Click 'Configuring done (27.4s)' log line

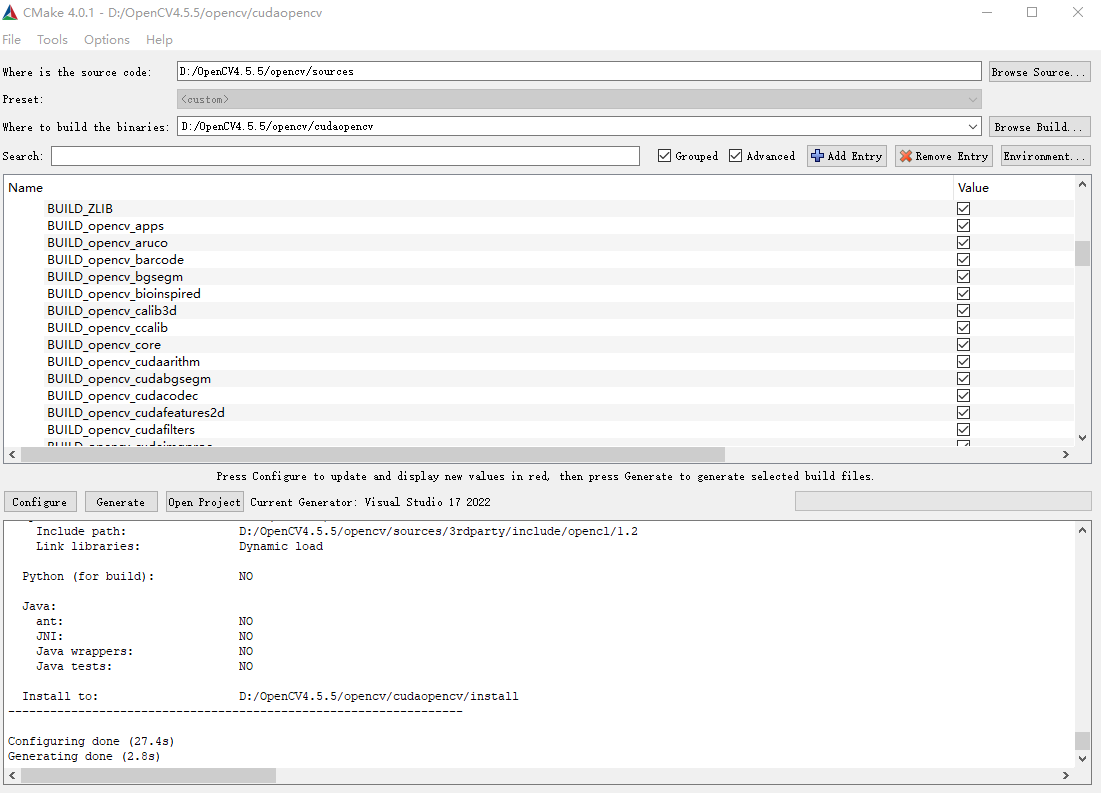[91, 741]
